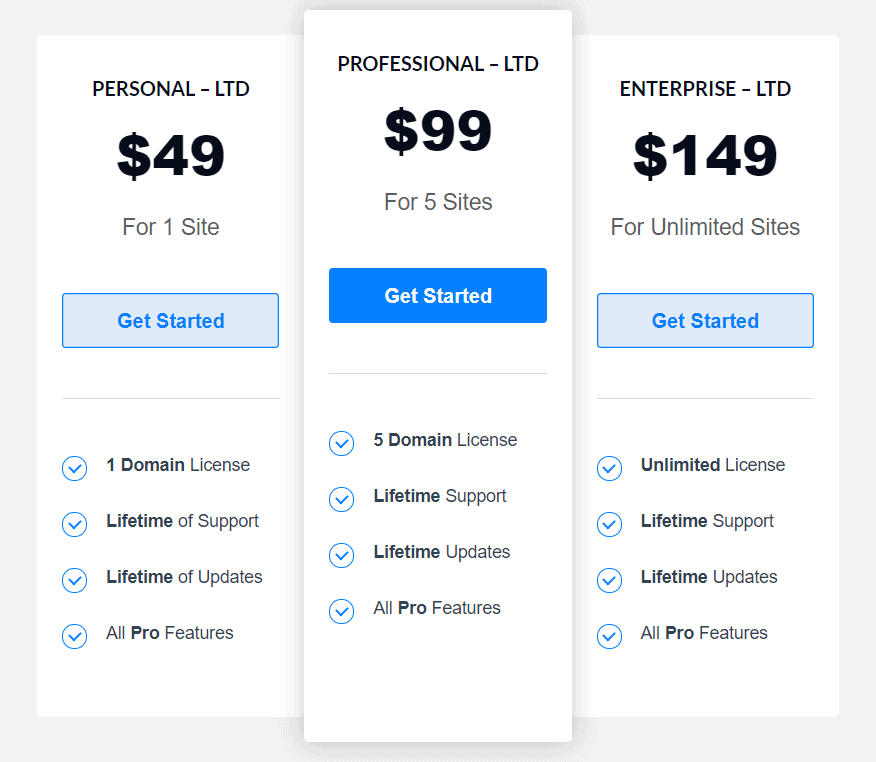Click the For 5 Sites label
876x762 pixels.
pyautogui.click(x=437, y=202)
